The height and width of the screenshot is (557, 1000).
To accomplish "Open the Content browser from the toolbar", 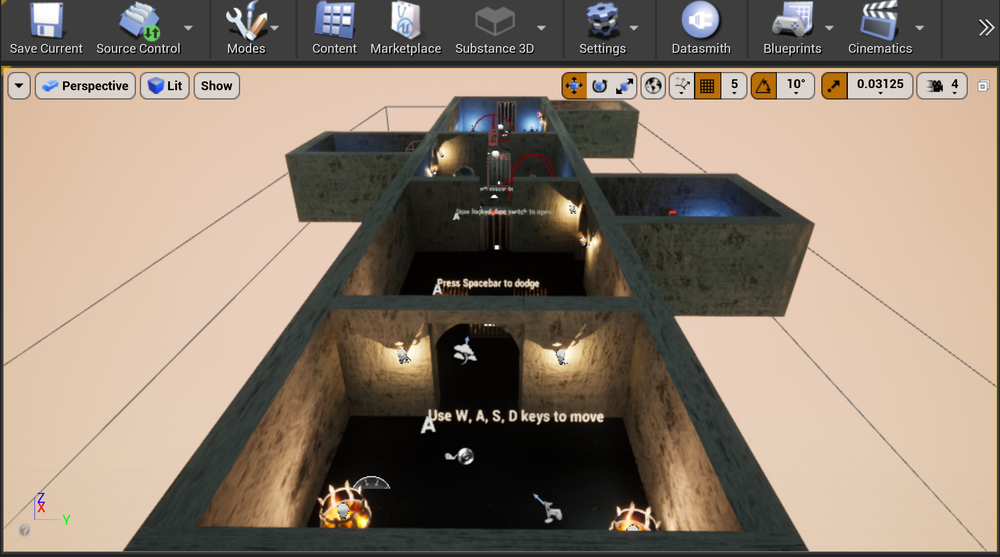I will click(x=334, y=21).
